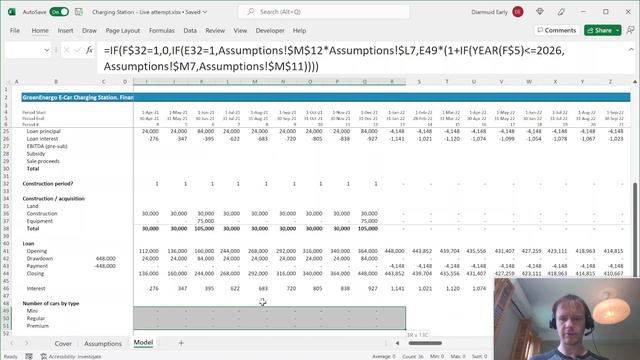Click the GreenEnergo E-Car Charging Station title
This screenshot has width=640, height=360.
[x=78, y=98]
